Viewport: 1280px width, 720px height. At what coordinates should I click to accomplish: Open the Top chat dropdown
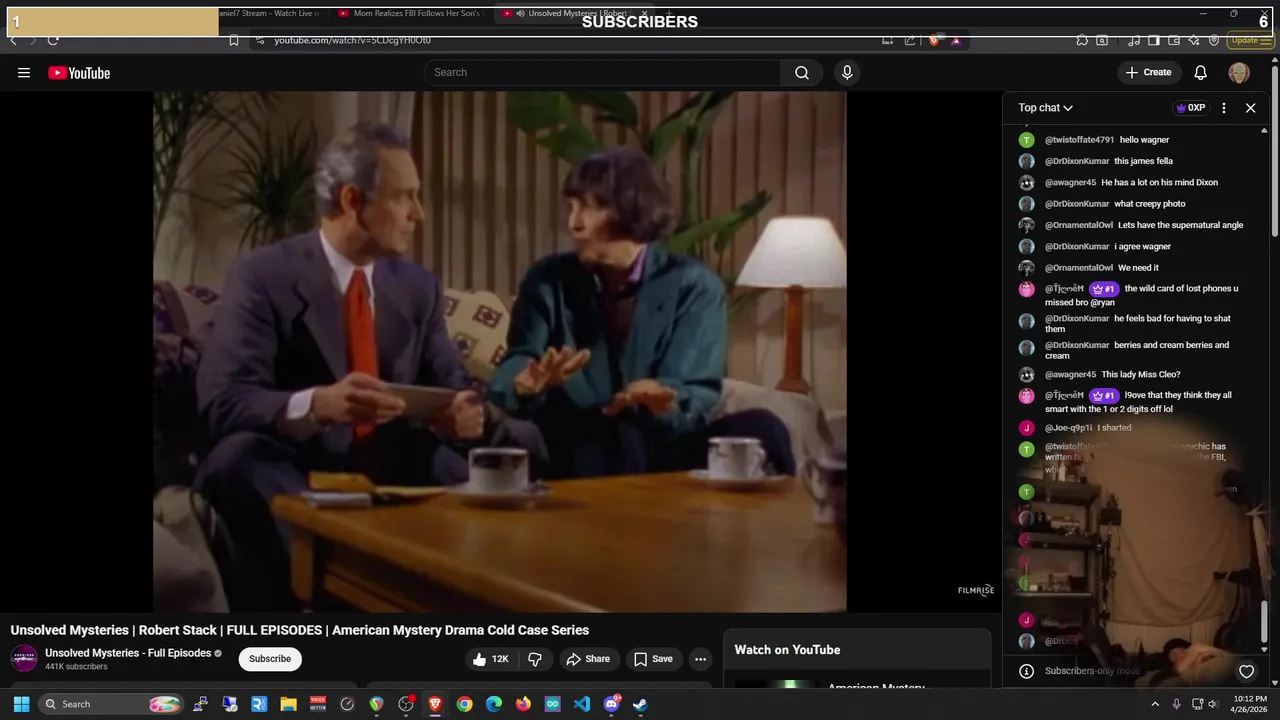[1046, 108]
